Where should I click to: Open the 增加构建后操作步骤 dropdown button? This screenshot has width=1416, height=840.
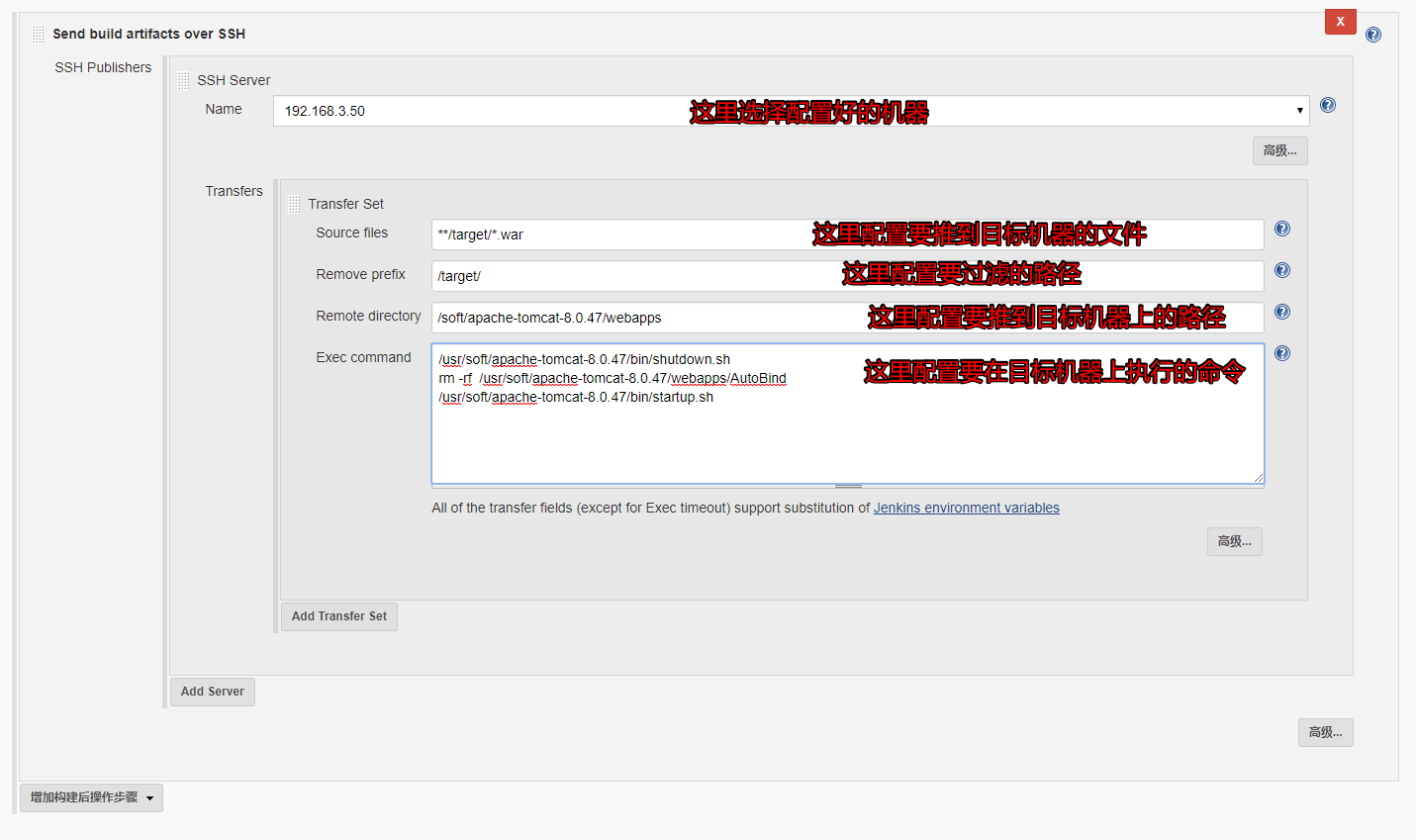click(91, 797)
